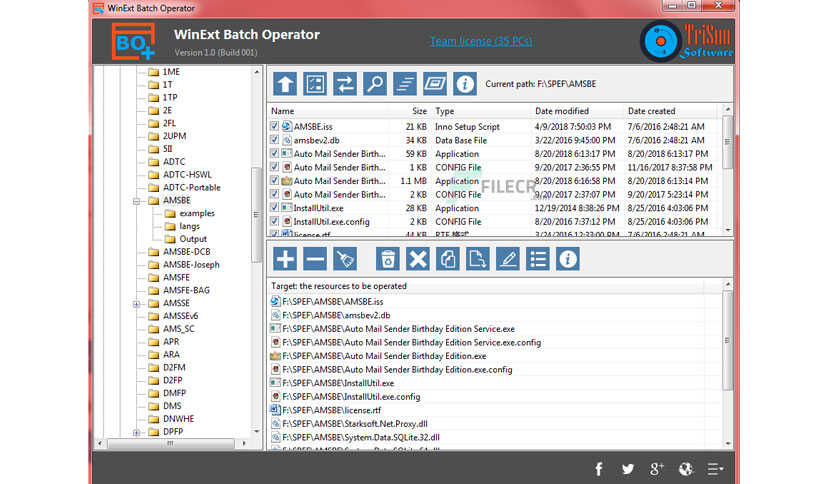
Task: Click the move file icon
Action: [x=477, y=259]
